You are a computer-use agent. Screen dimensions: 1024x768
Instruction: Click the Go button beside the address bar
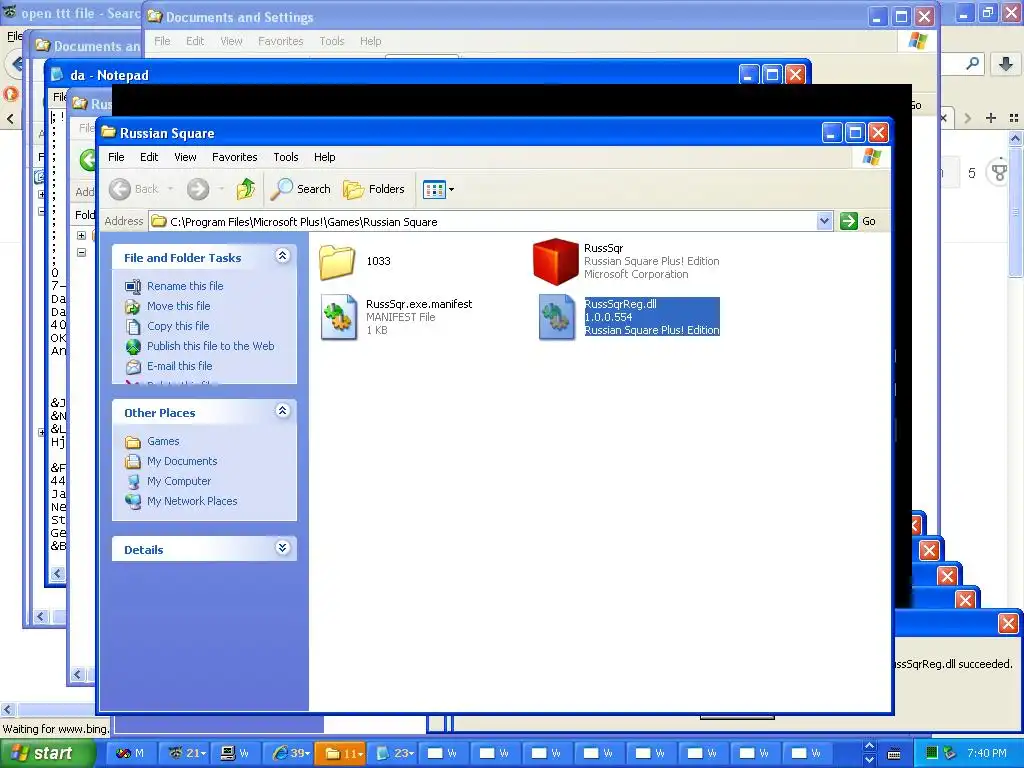[x=858, y=221]
